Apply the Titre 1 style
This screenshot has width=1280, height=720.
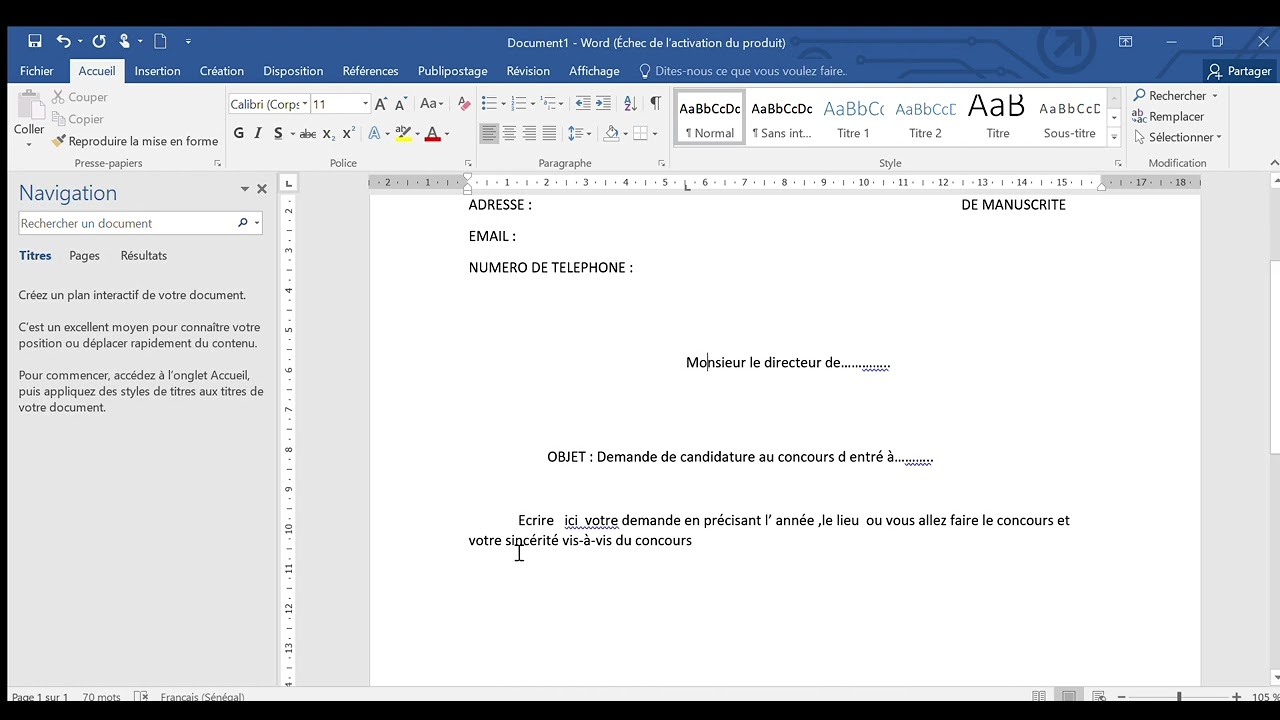point(853,119)
